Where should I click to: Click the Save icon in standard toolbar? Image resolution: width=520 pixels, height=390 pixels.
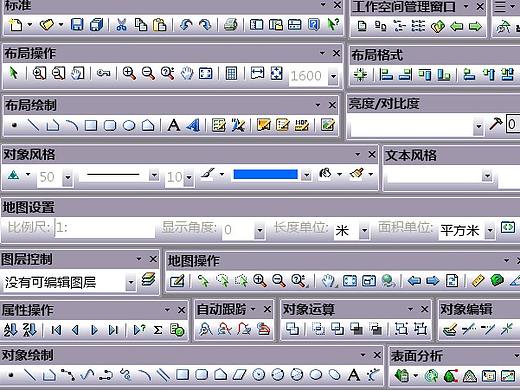point(77,25)
